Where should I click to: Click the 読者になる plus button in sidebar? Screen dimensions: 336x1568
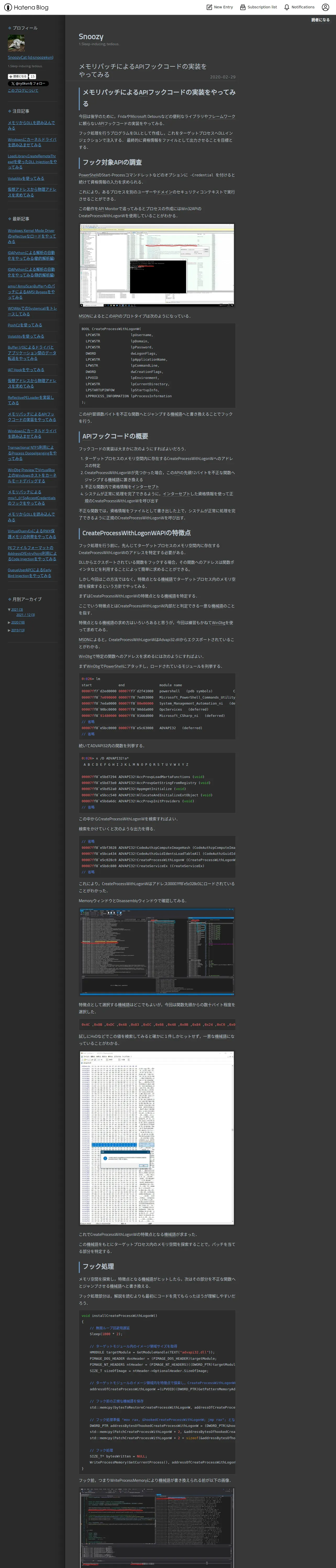pos(18,76)
